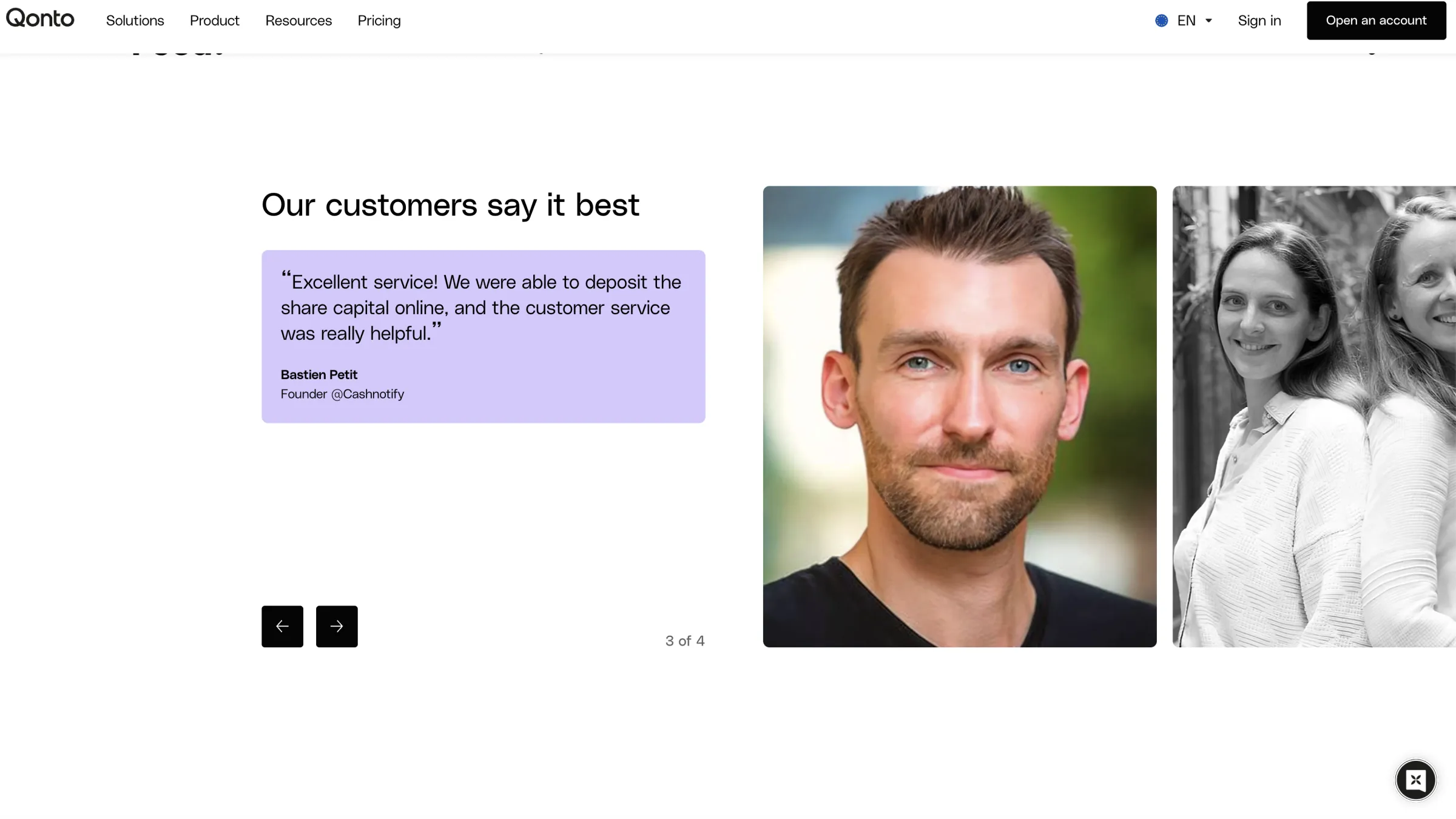Screen dimensions: 1456x819
Task: Select the color portrait of bearded man
Action: pos(959,416)
